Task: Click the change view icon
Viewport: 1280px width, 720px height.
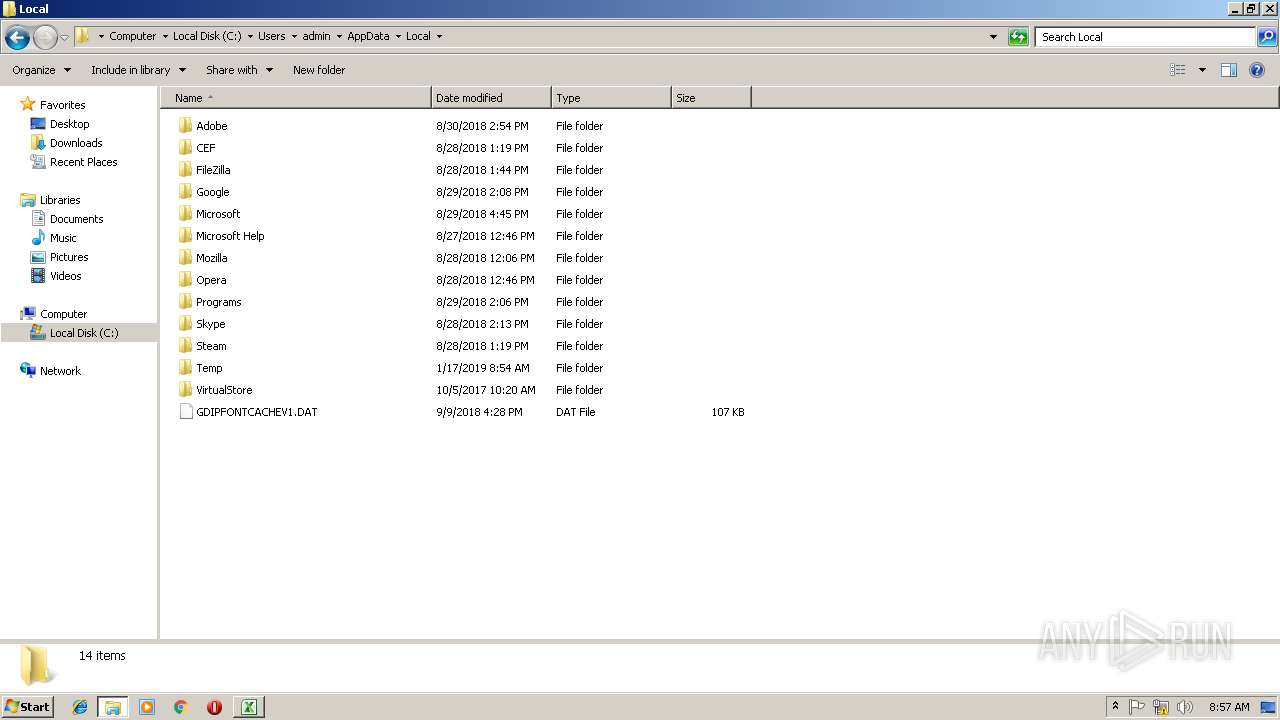Action: pyautogui.click(x=1178, y=70)
